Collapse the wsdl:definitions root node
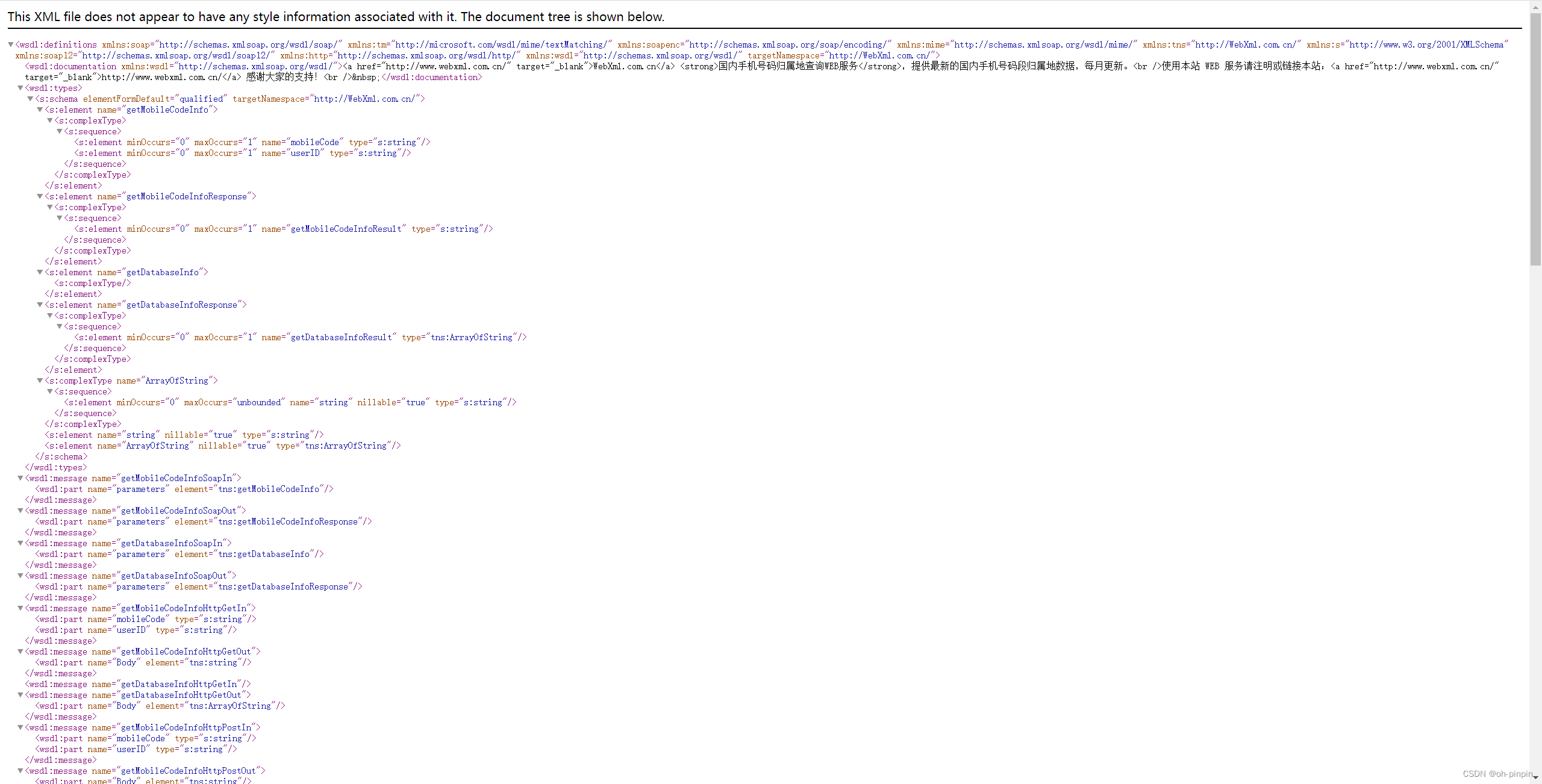The image size is (1542, 784). [10, 44]
